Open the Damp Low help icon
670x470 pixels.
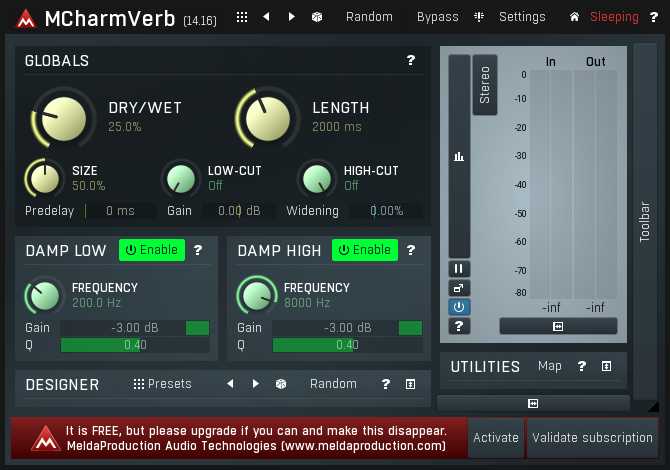click(198, 250)
